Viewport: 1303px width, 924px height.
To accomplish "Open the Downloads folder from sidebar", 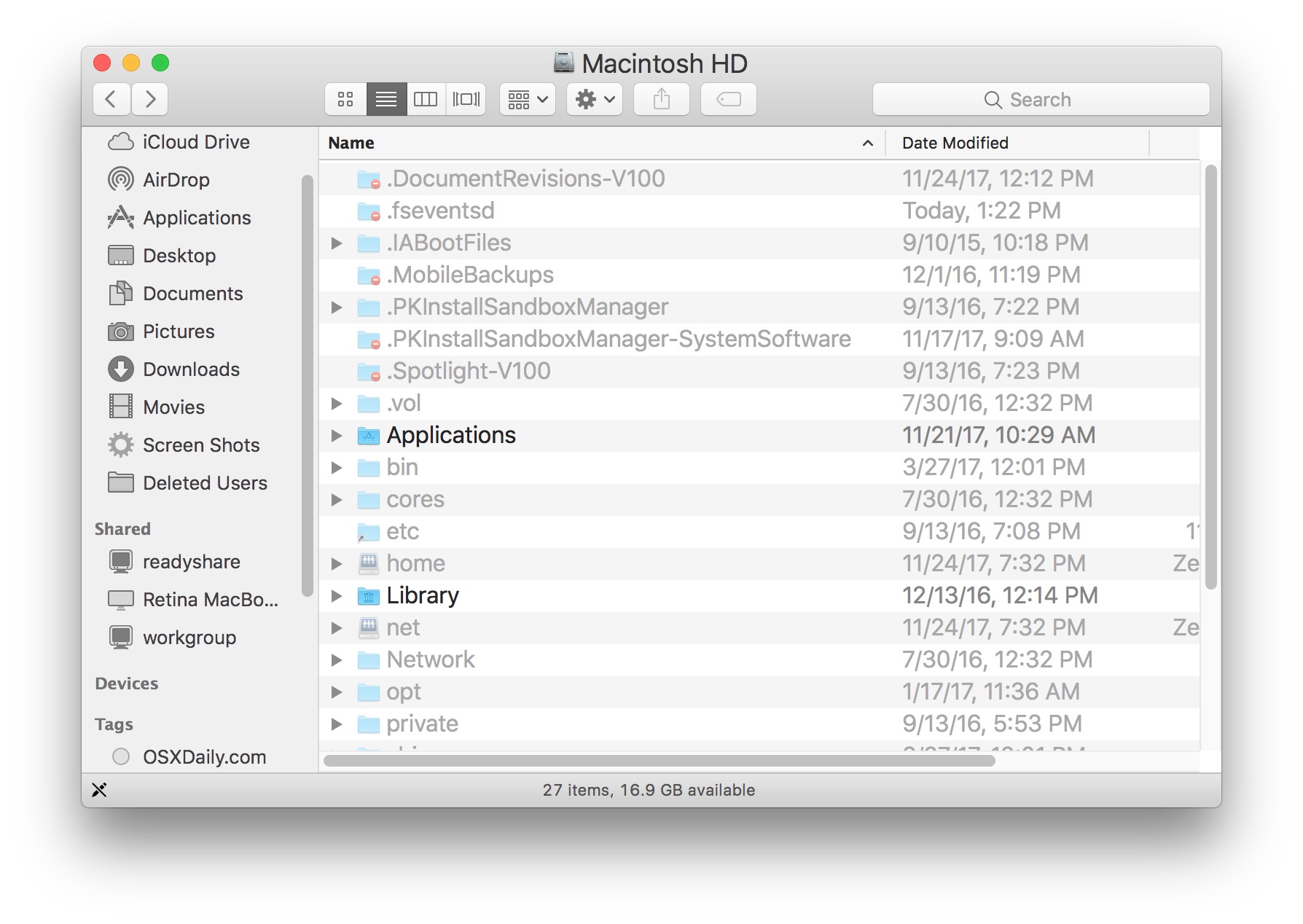I will click(x=191, y=369).
